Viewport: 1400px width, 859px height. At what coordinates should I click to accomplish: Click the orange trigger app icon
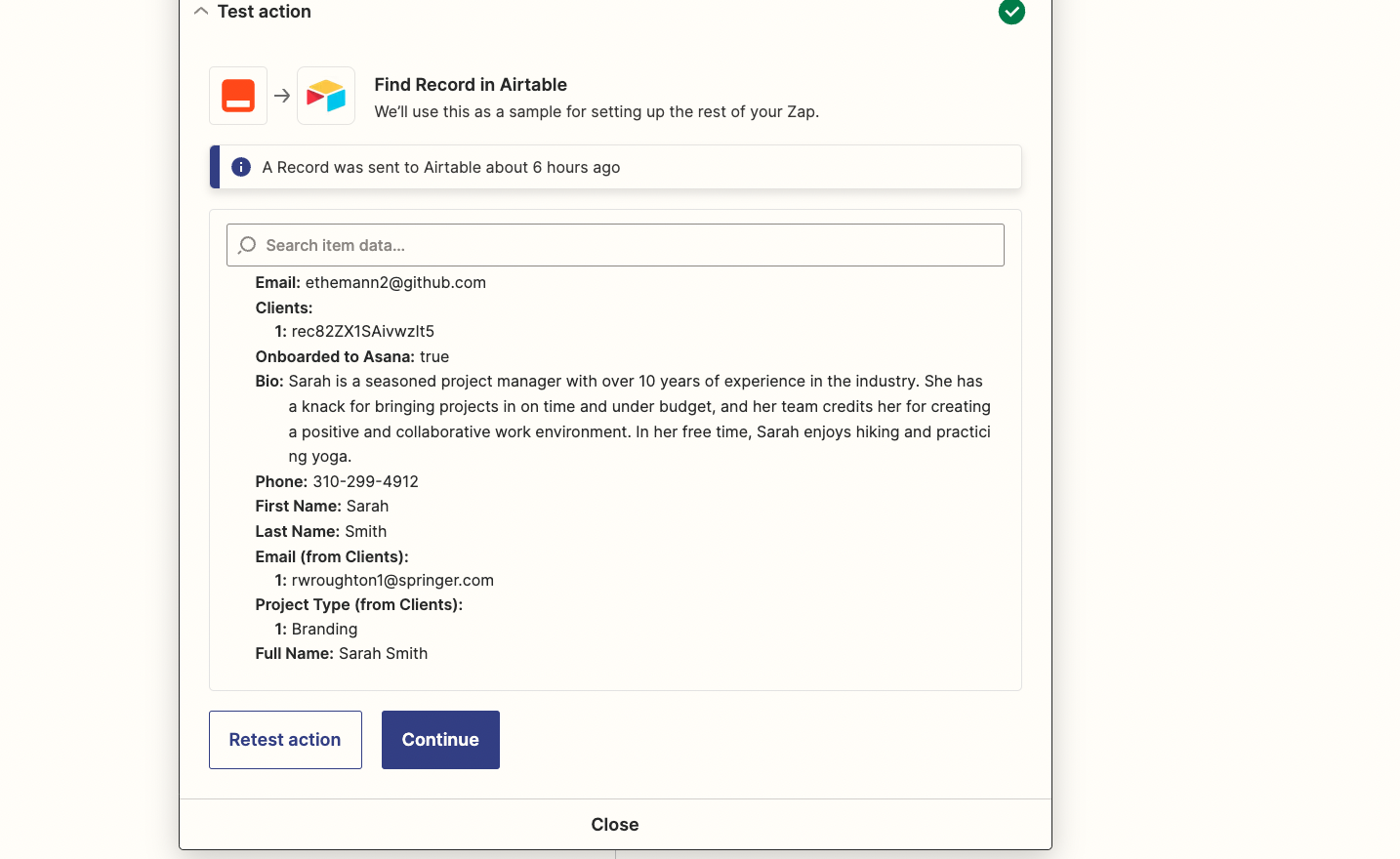(x=238, y=96)
